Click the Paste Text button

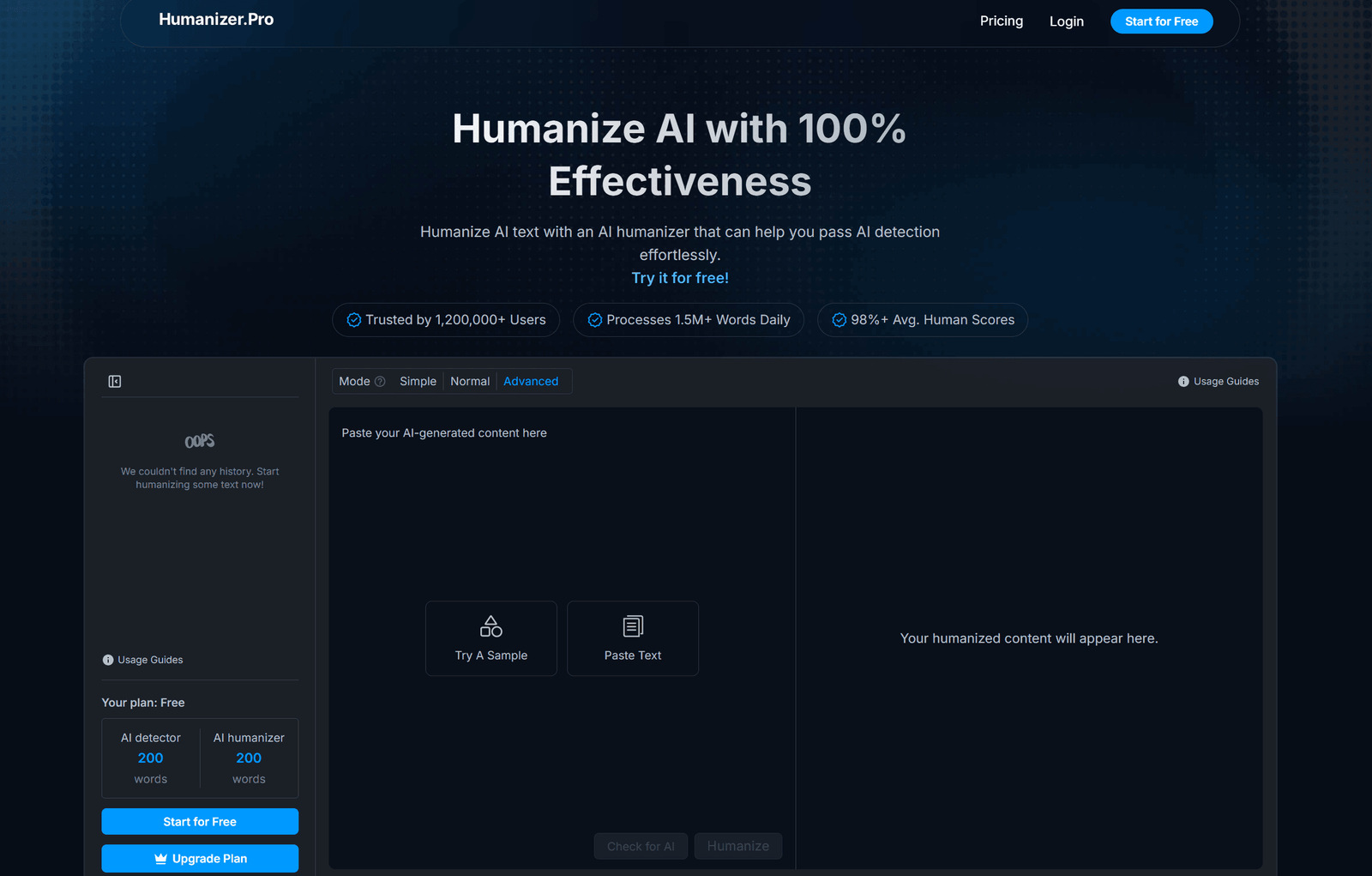tap(633, 638)
